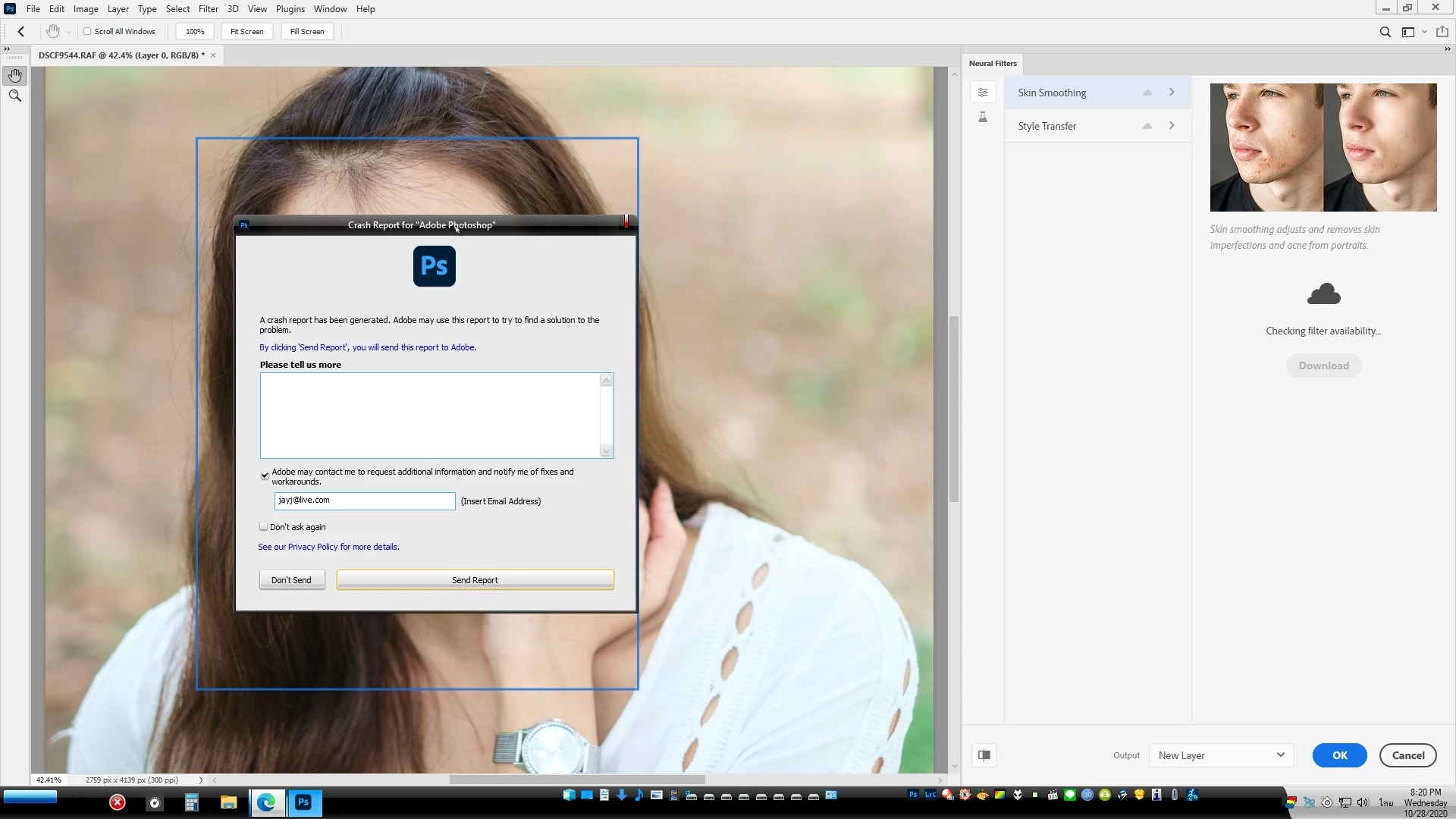Open the featured filters list icon
This screenshot has width=1456, height=819.
983,93
